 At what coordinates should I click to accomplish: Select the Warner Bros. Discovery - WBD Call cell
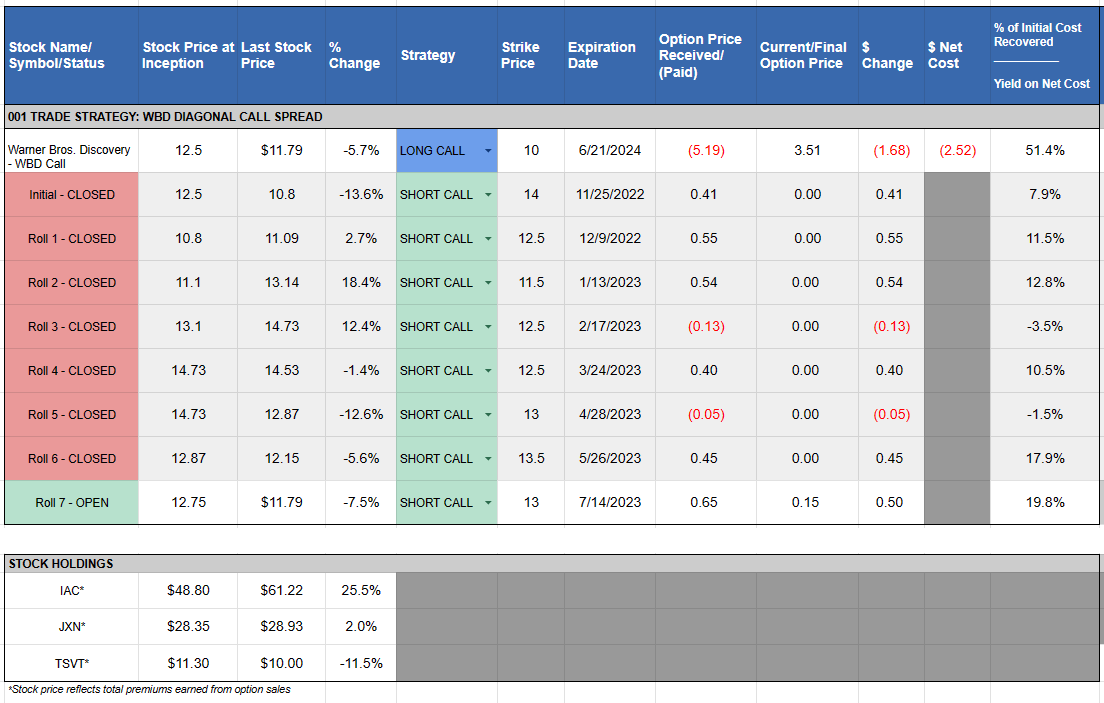pos(71,151)
